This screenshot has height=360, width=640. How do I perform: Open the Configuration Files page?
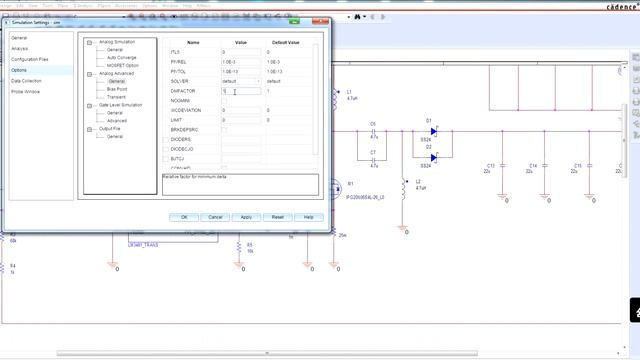tap(29, 60)
